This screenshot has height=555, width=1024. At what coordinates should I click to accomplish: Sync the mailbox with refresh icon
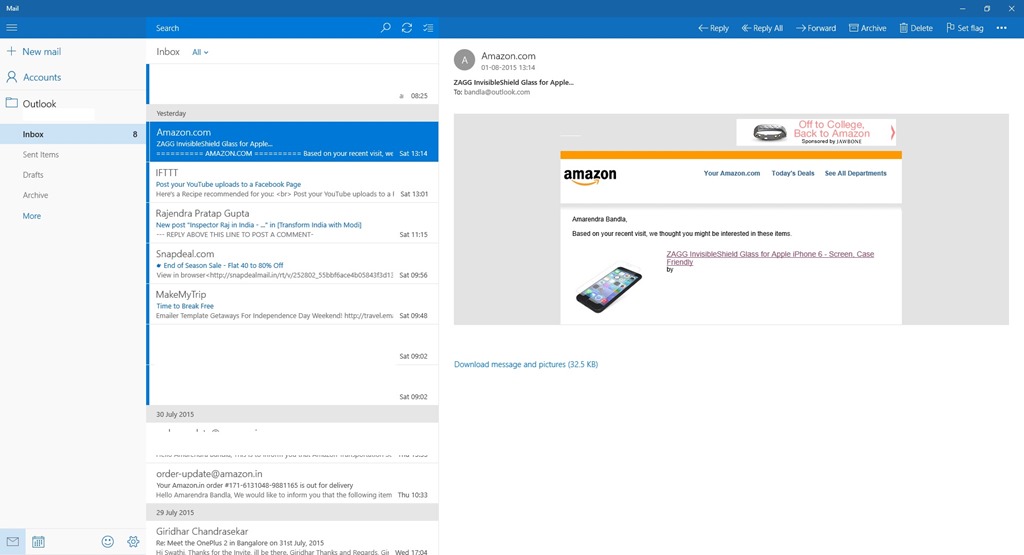407,27
